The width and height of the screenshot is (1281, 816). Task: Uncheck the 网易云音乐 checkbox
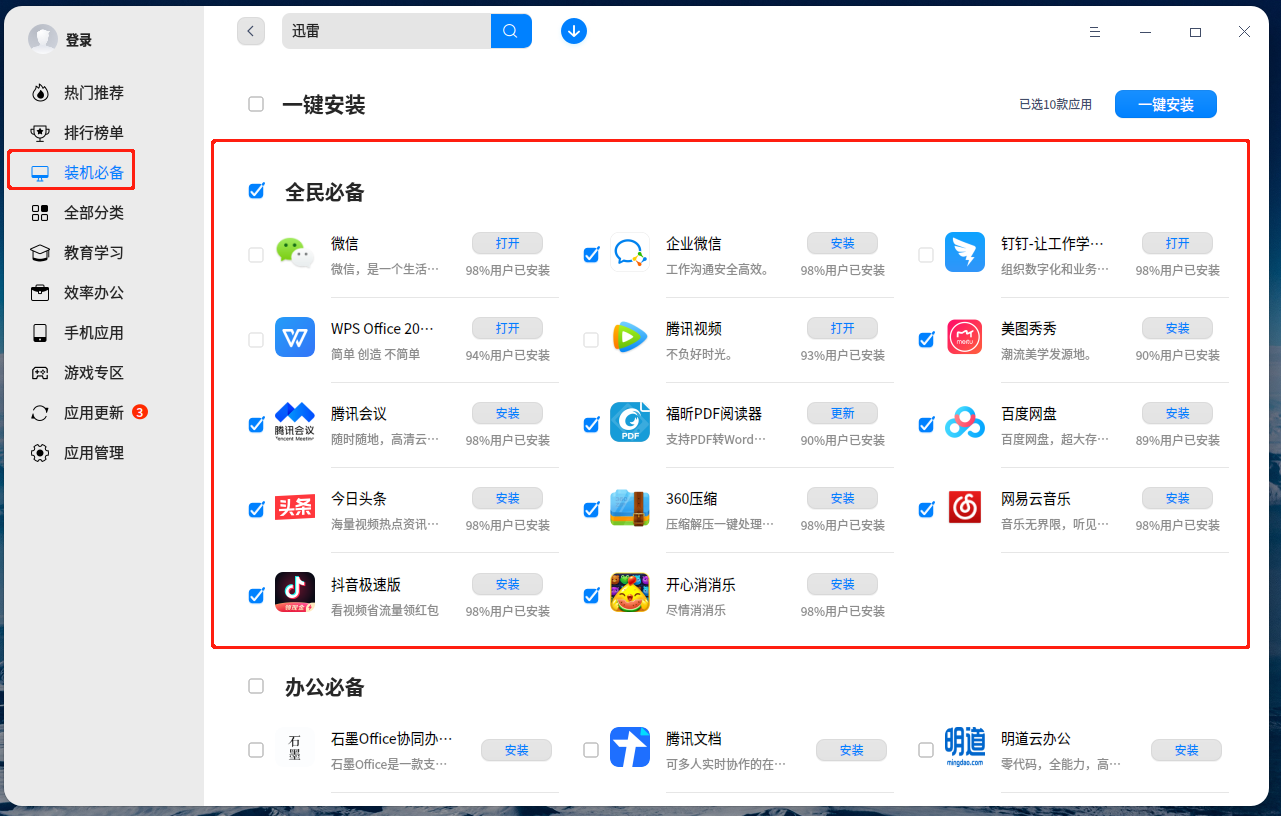(x=926, y=510)
